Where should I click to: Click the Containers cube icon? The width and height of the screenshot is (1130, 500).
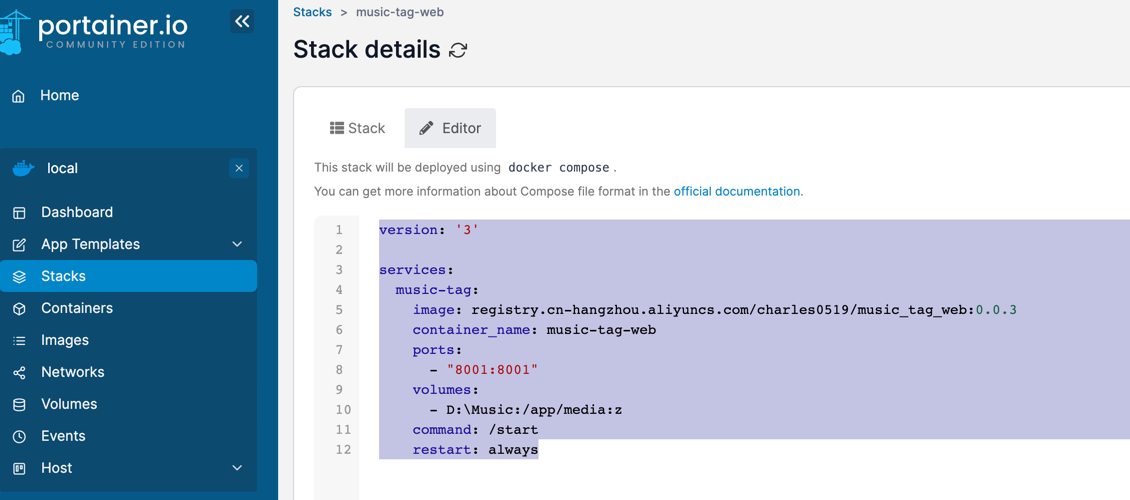point(19,309)
